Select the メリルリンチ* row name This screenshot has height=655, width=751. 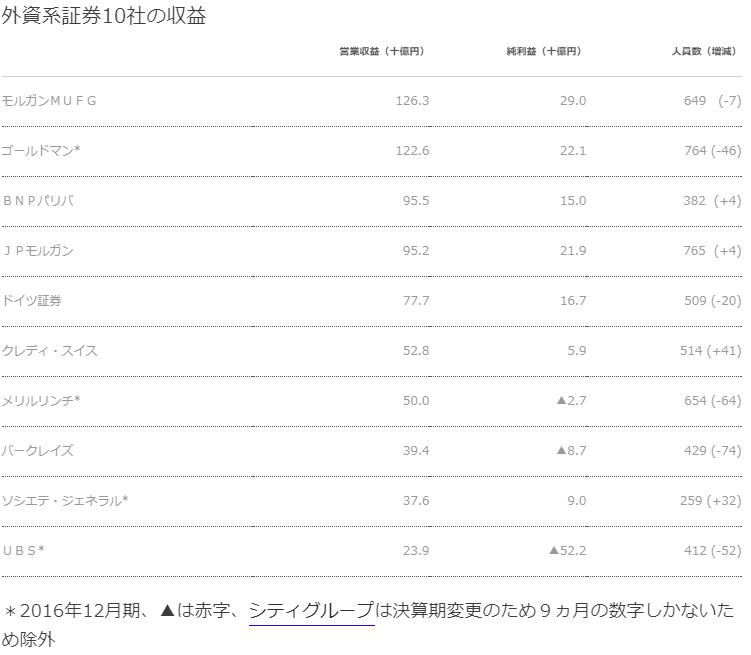(x=41, y=401)
